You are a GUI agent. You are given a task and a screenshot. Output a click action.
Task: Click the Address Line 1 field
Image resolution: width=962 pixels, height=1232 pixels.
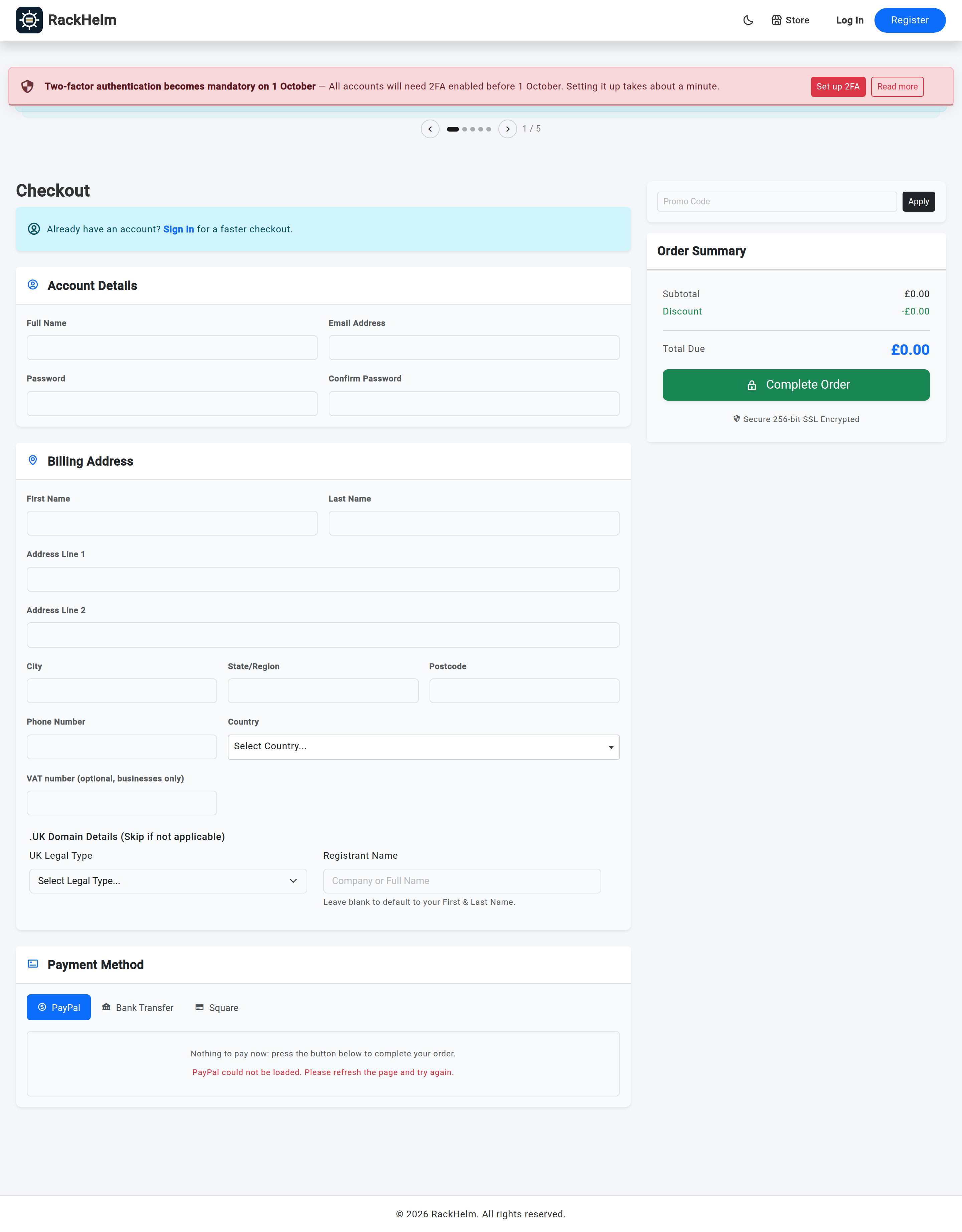[x=323, y=579]
